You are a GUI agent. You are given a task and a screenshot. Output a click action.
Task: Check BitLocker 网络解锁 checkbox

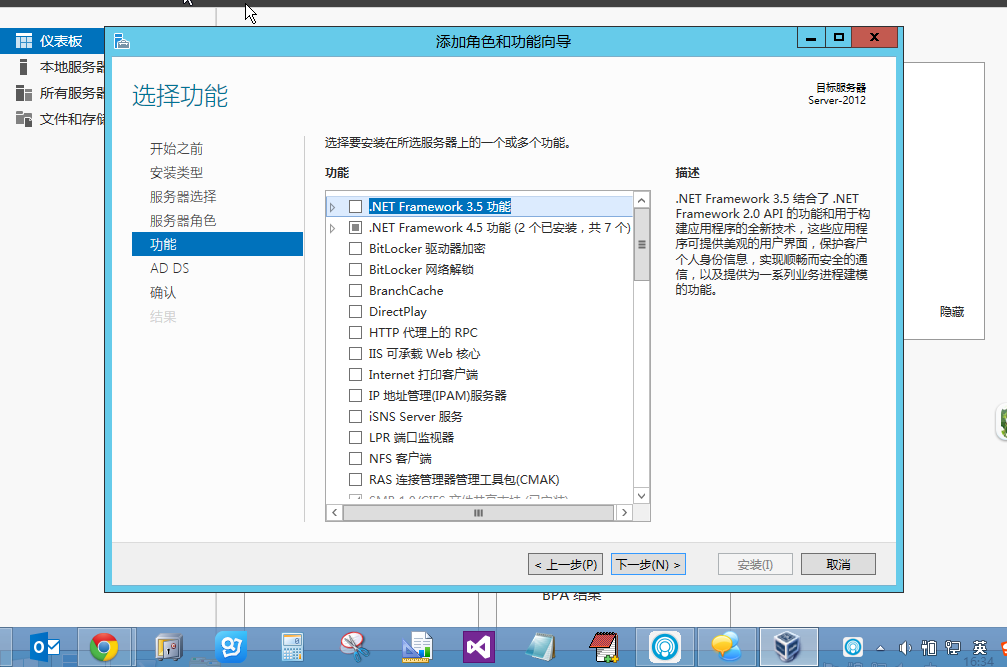355,270
